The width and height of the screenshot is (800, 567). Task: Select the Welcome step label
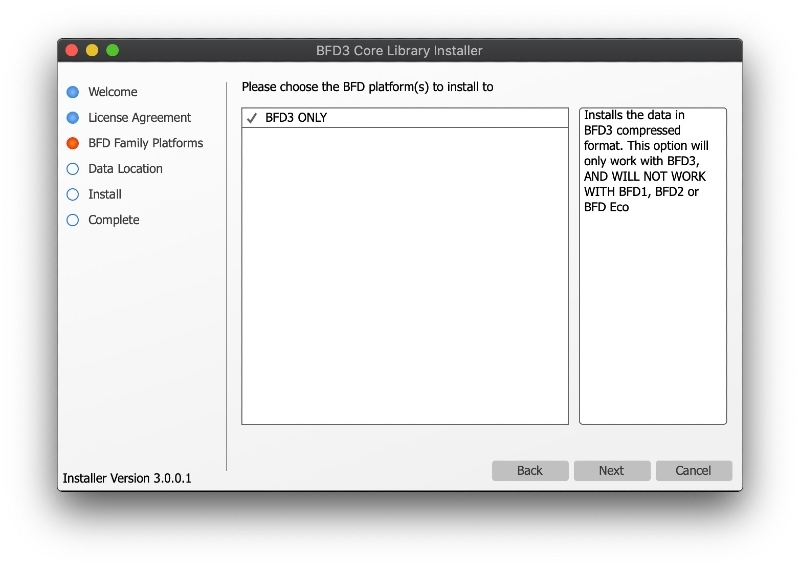[113, 92]
